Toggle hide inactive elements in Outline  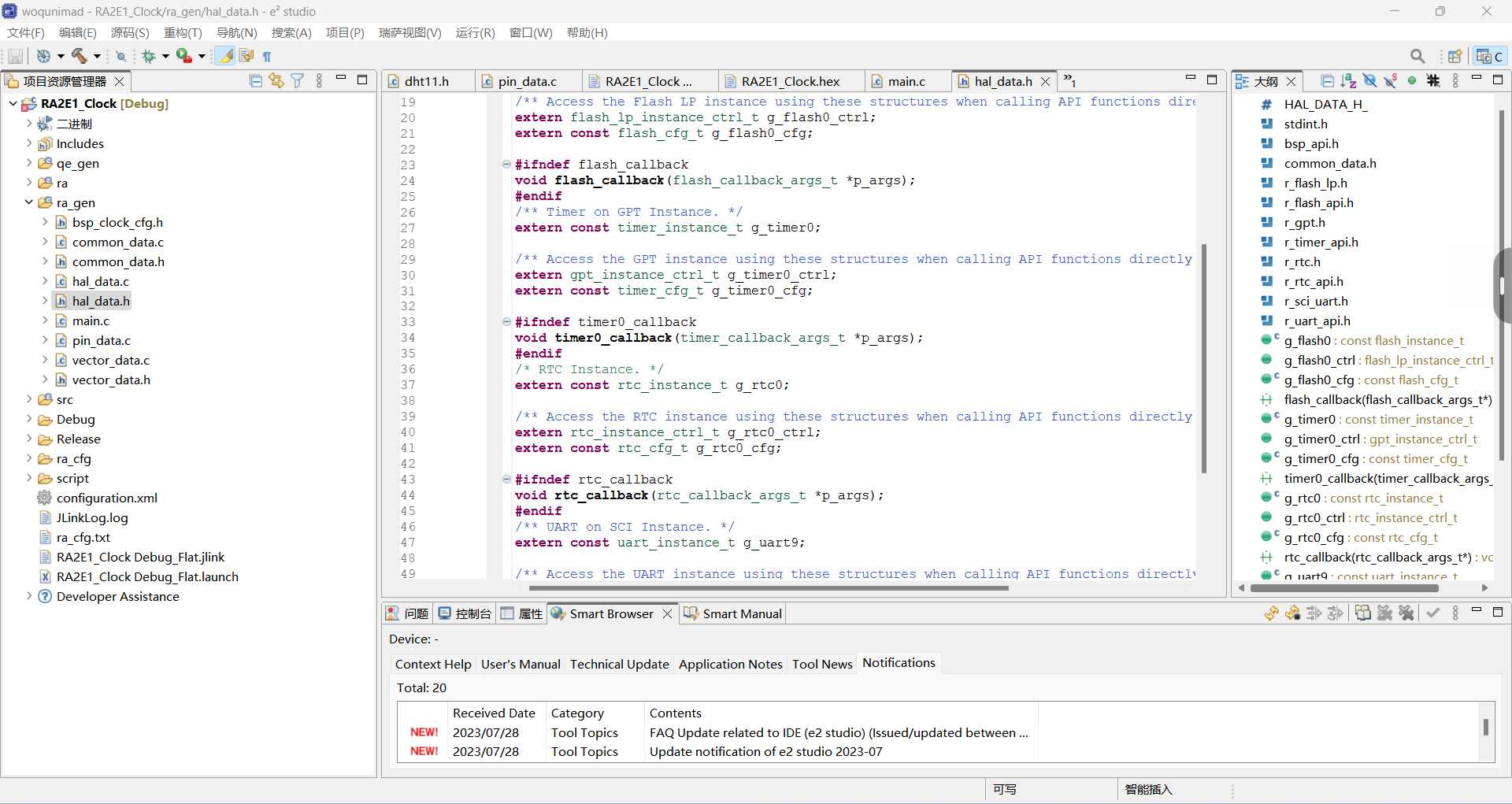(x=1433, y=80)
